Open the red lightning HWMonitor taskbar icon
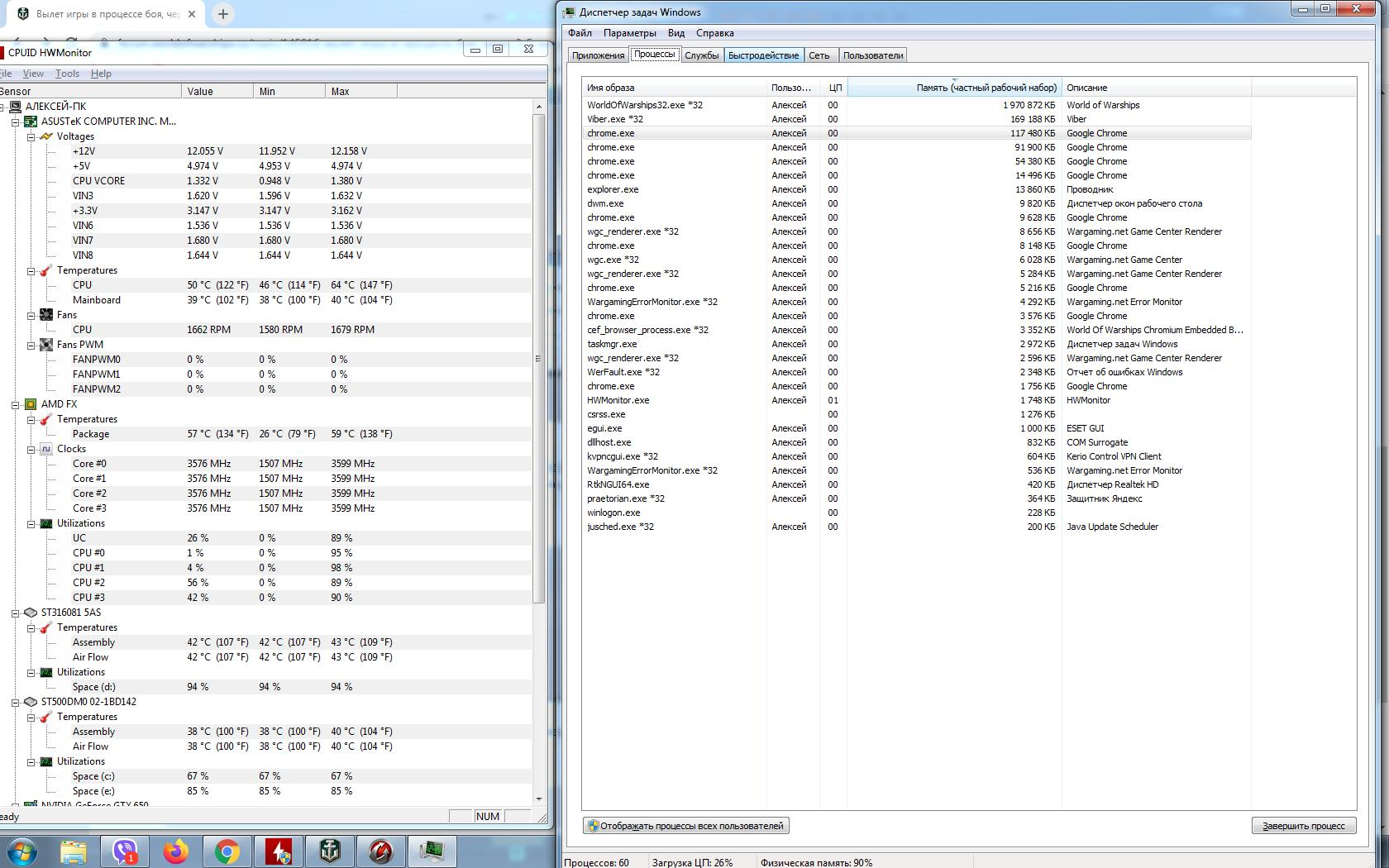Viewport: 1389px width, 868px height. [x=279, y=851]
